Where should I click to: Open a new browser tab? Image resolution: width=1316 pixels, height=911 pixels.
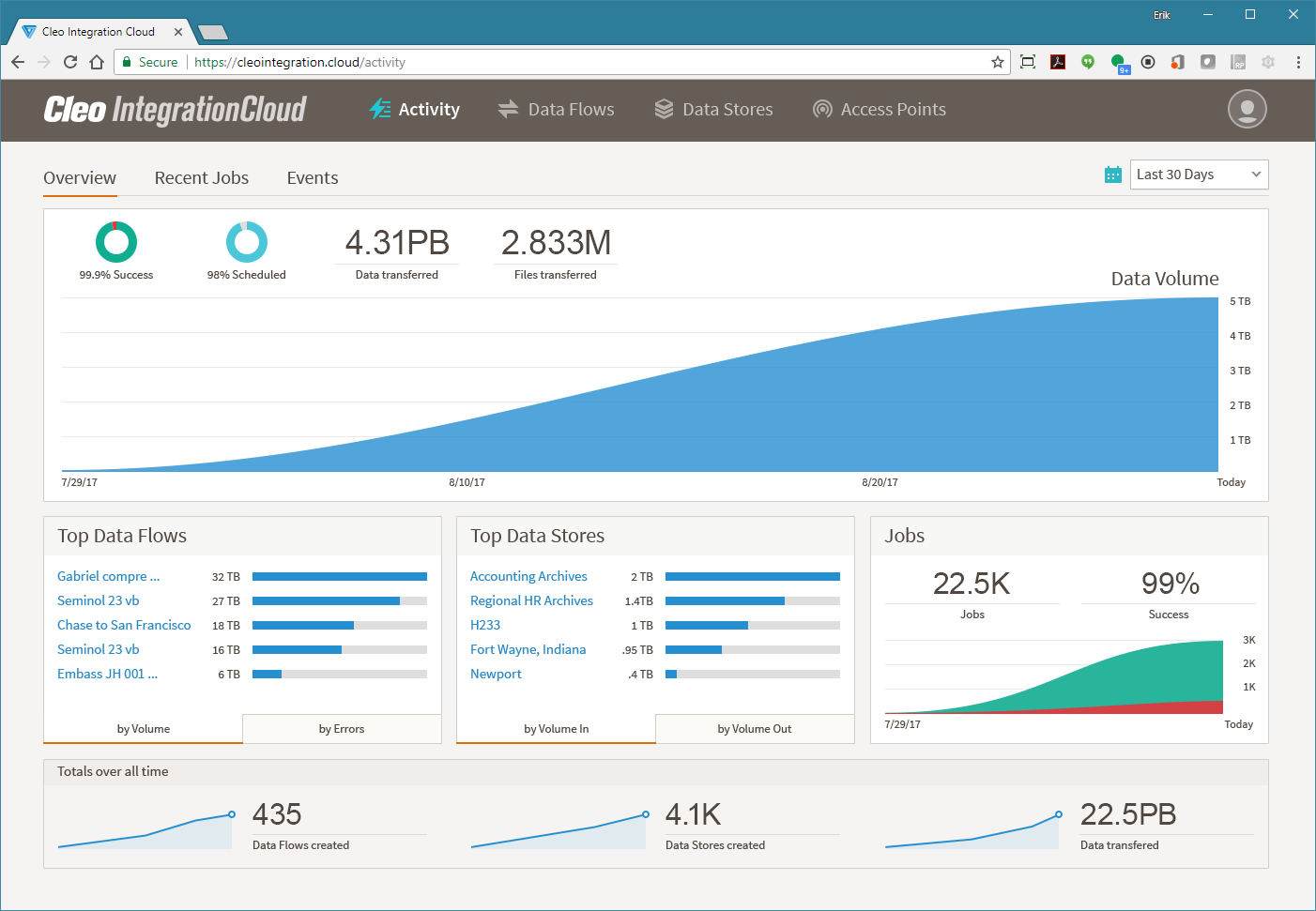[214, 33]
